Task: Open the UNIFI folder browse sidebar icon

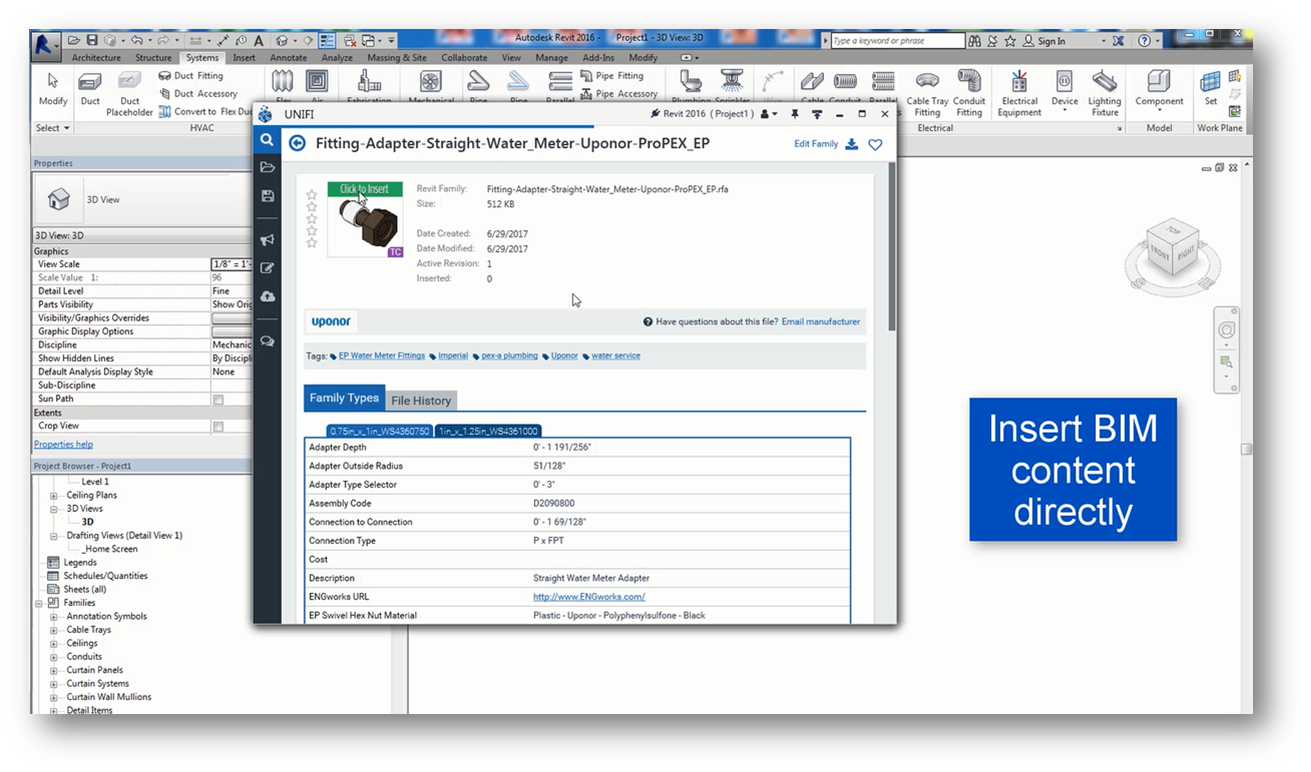Action: 267,167
